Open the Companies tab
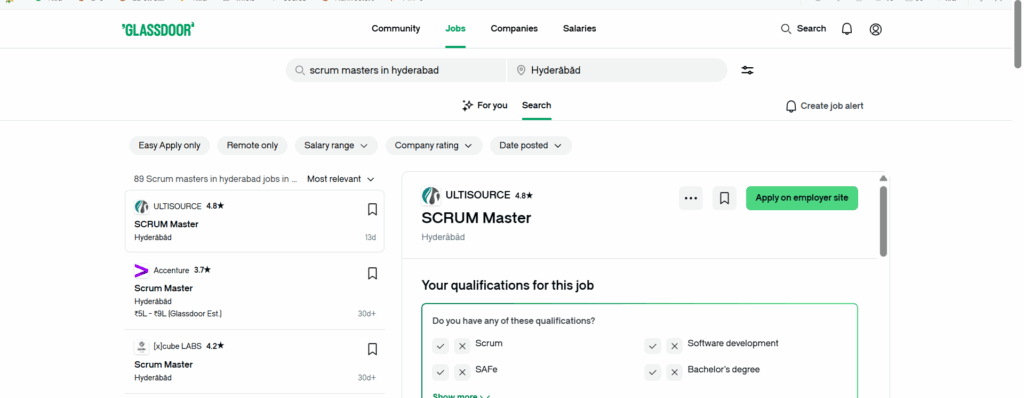 (514, 29)
